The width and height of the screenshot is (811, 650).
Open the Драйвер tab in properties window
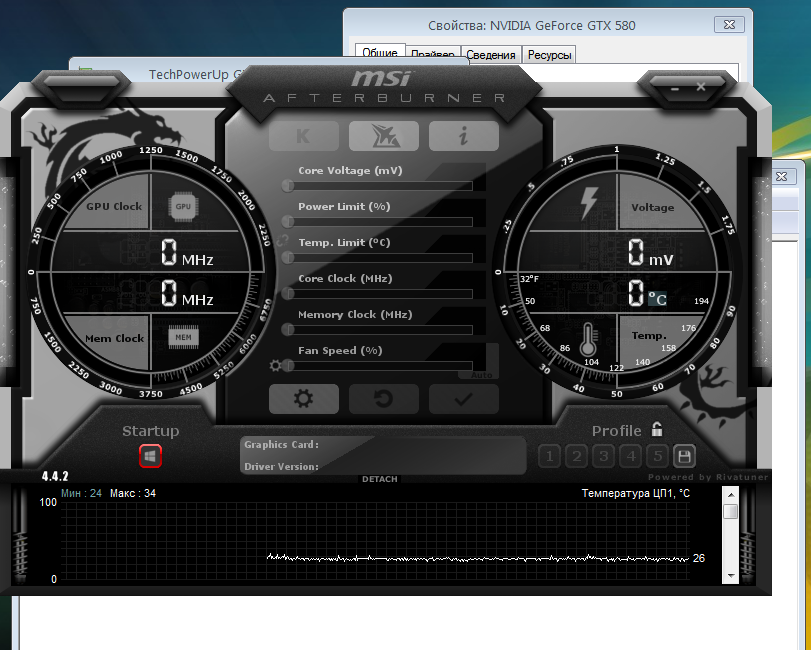433,54
